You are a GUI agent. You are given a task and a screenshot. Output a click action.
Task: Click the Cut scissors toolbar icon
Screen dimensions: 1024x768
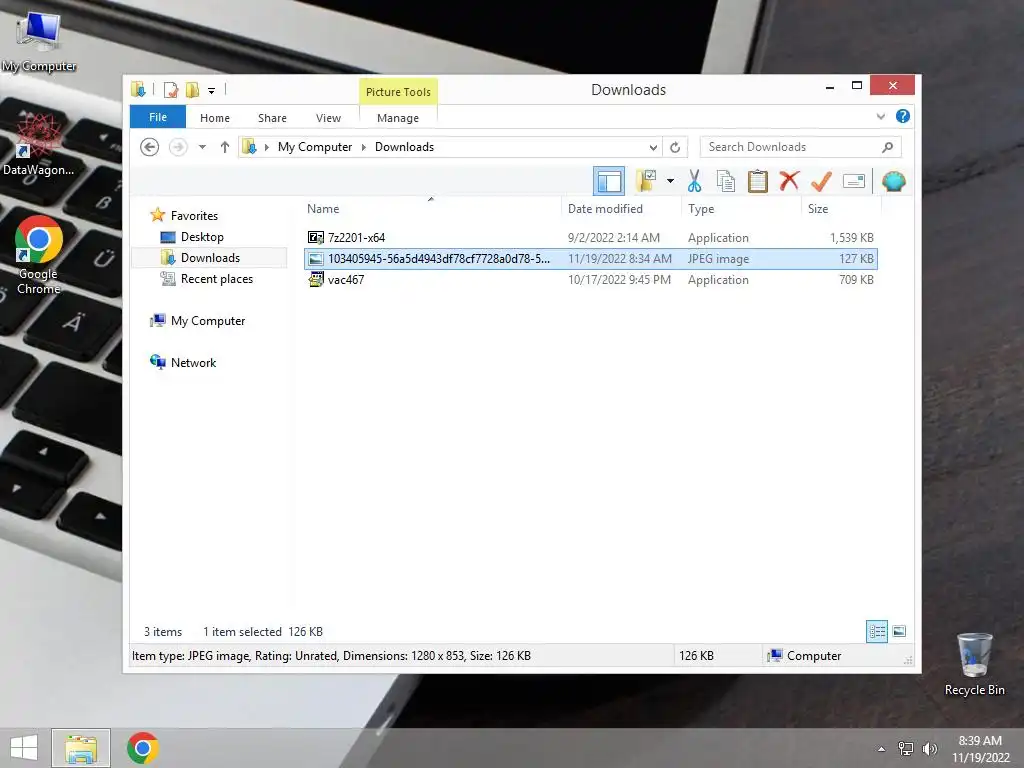pyautogui.click(x=694, y=181)
